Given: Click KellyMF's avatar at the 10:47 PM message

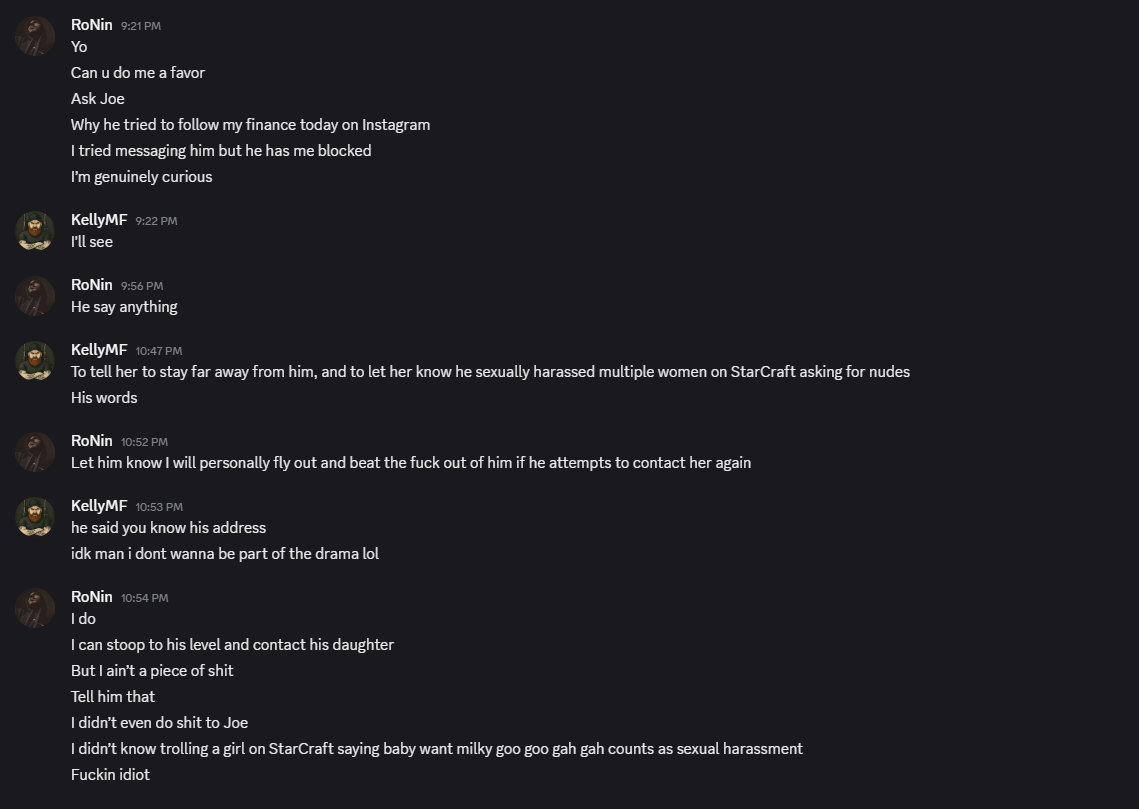Looking at the screenshot, I should [x=35, y=361].
